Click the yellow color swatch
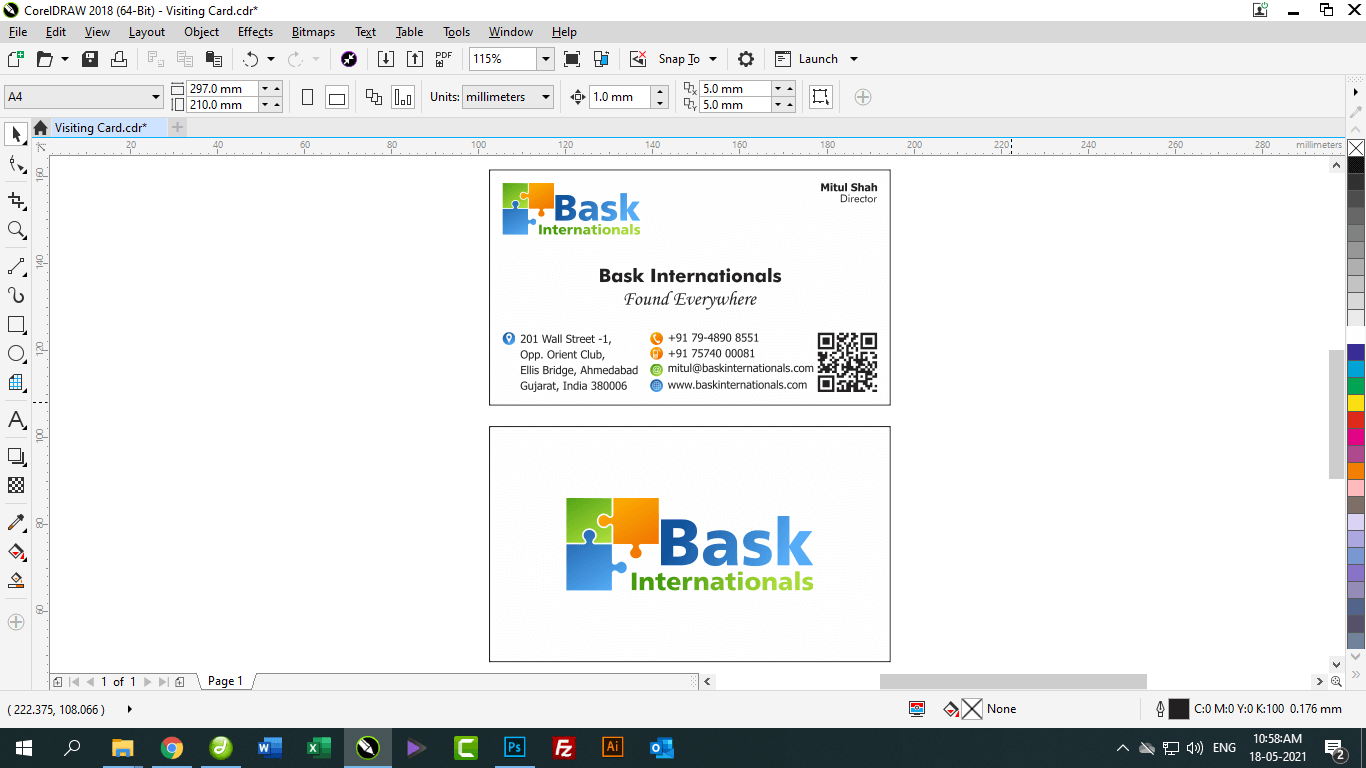The width and height of the screenshot is (1366, 768). (1356, 403)
